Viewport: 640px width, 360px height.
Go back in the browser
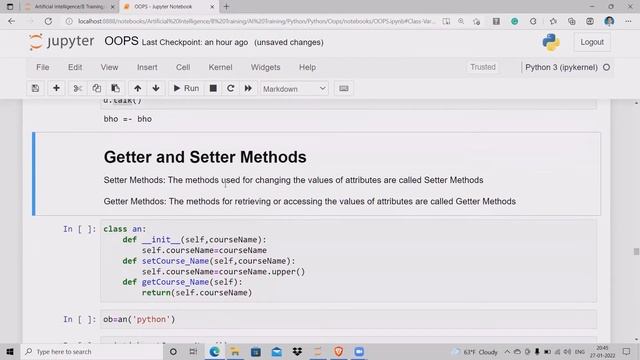(11, 21)
